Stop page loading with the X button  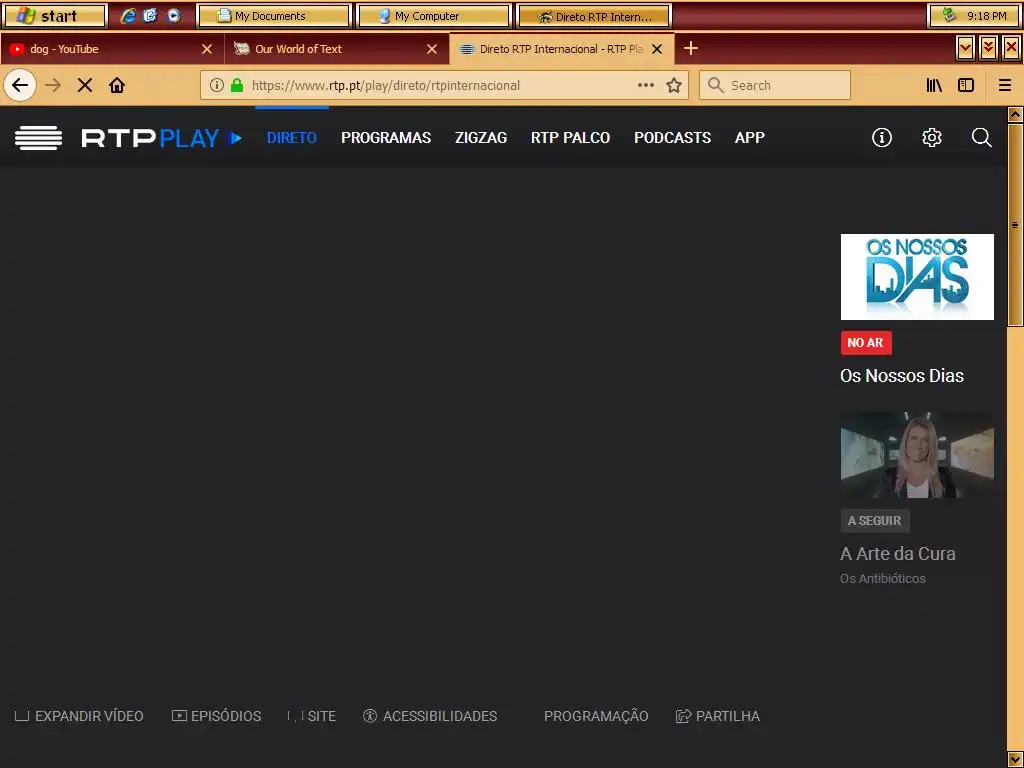(x=85, y=85)
